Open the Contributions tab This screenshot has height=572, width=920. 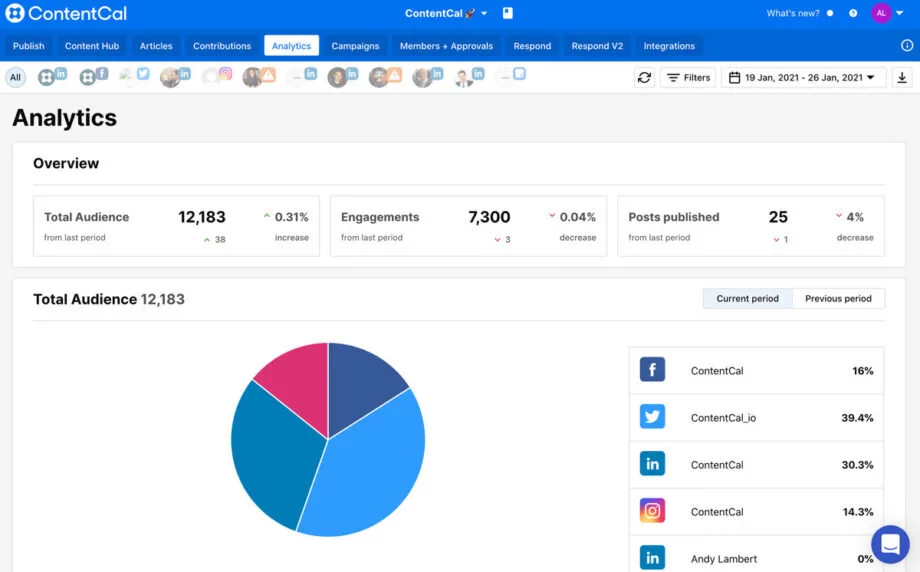point(222,46)
